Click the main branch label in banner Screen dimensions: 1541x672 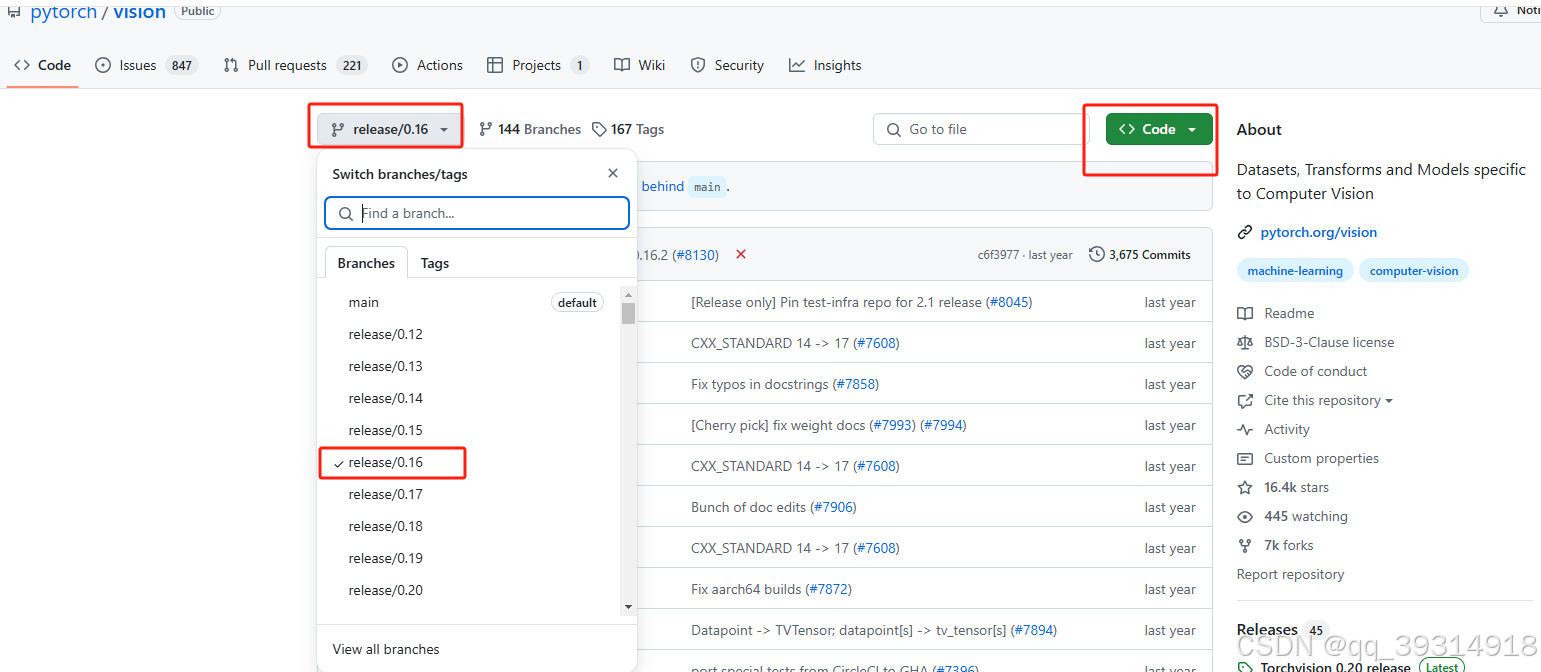[707, 187]
